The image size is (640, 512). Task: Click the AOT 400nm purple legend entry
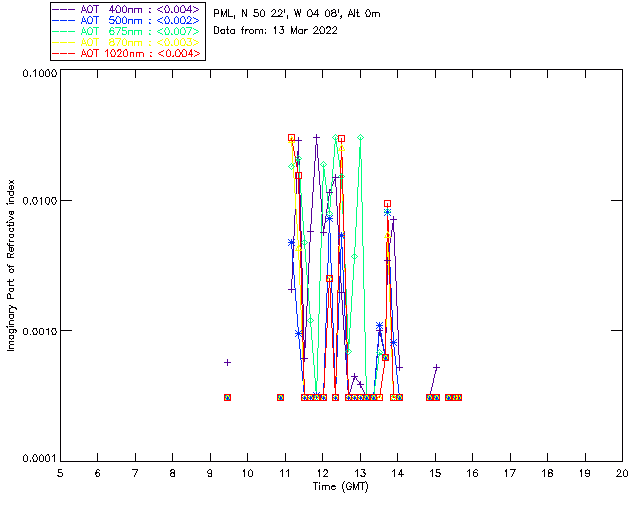127,9
